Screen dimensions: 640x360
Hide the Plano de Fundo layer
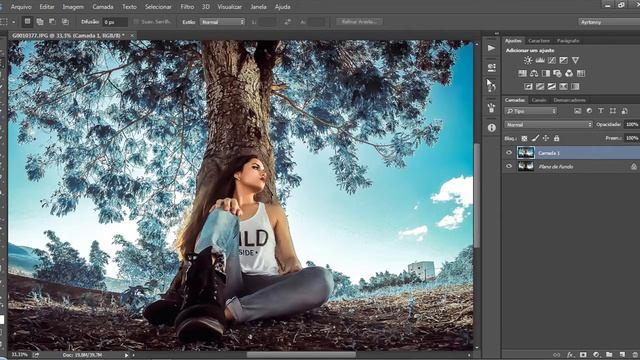tap(509, 166)
